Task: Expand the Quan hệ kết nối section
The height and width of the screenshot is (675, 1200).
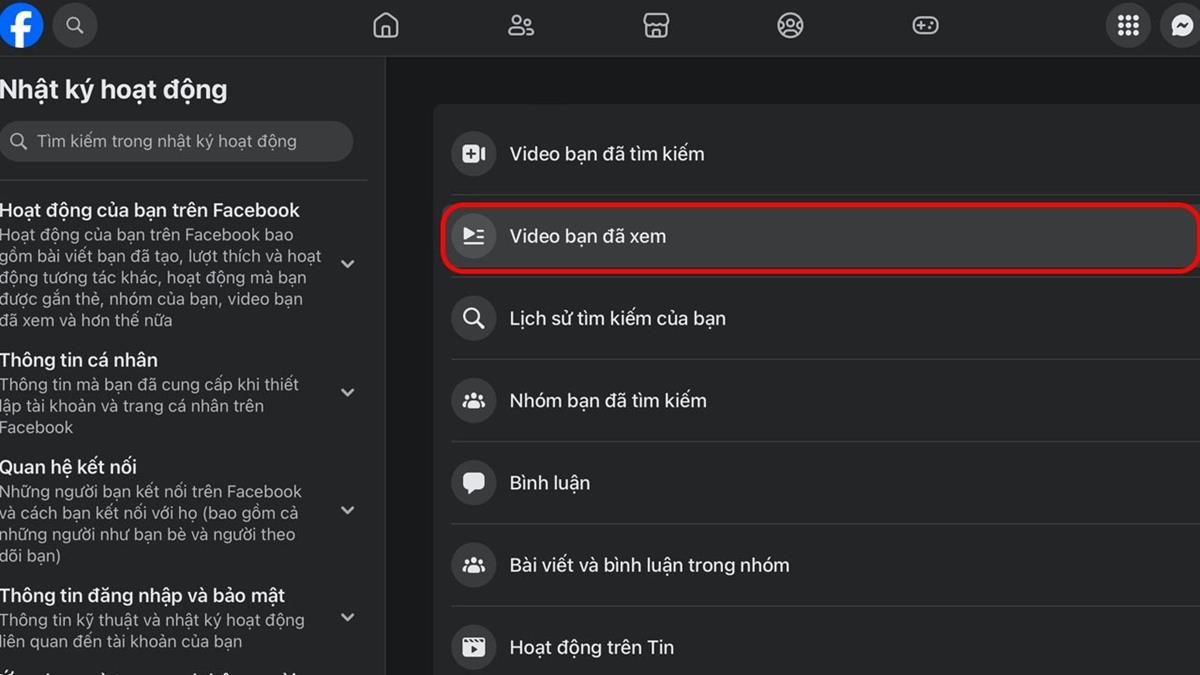Action: tap(348, 510)
